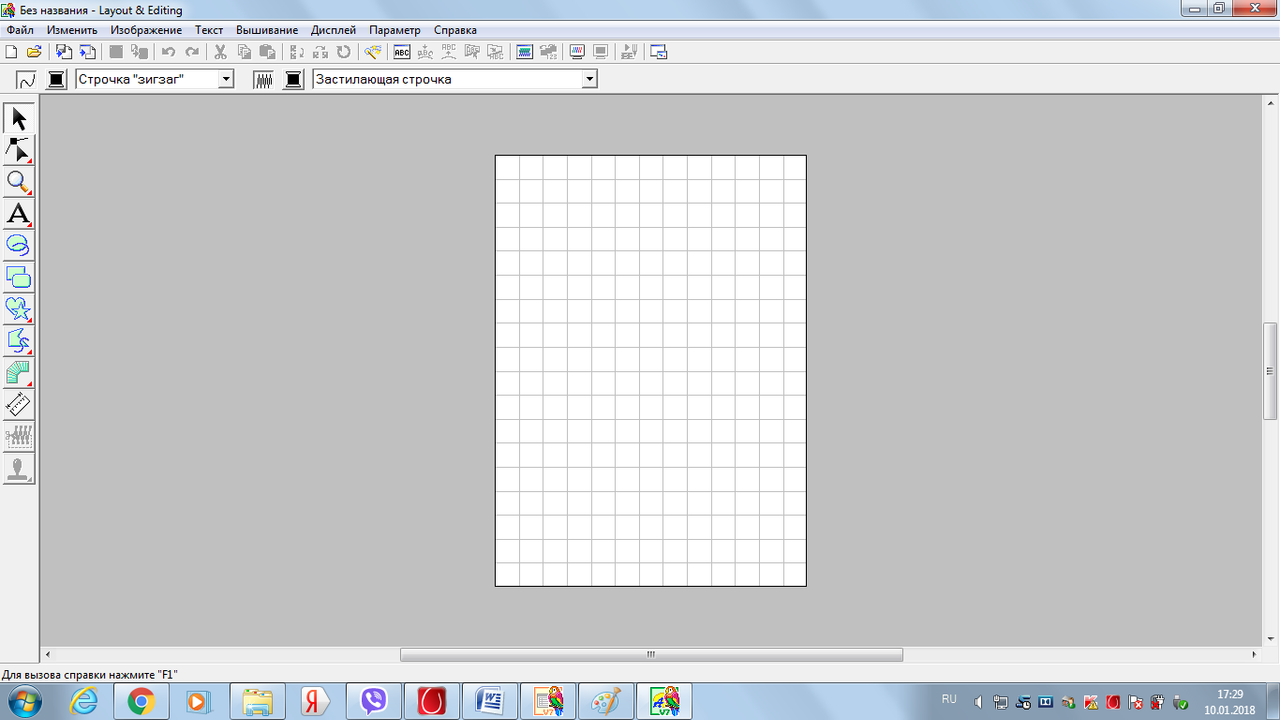Click the horizontal scrollbar thumb
Image resolution: width=1280 pixels, height=720 pixels.
click(x=651, y=655)
